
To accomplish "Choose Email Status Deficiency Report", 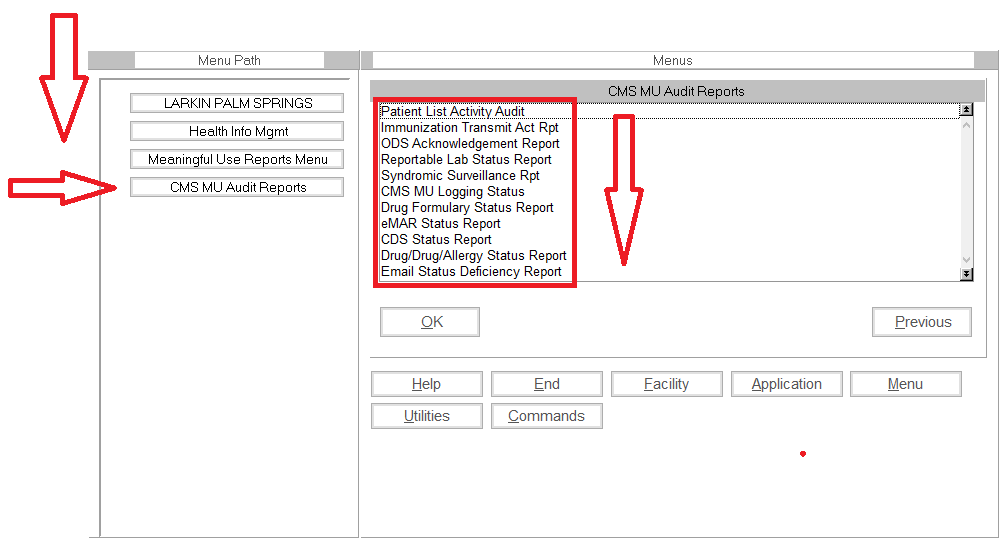I will (471, 272).
